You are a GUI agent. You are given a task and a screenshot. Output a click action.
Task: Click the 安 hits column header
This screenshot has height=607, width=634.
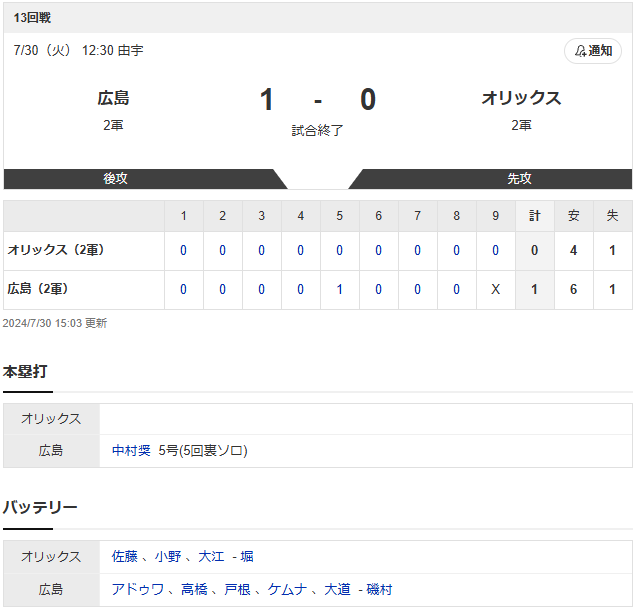tap(573, 216)
